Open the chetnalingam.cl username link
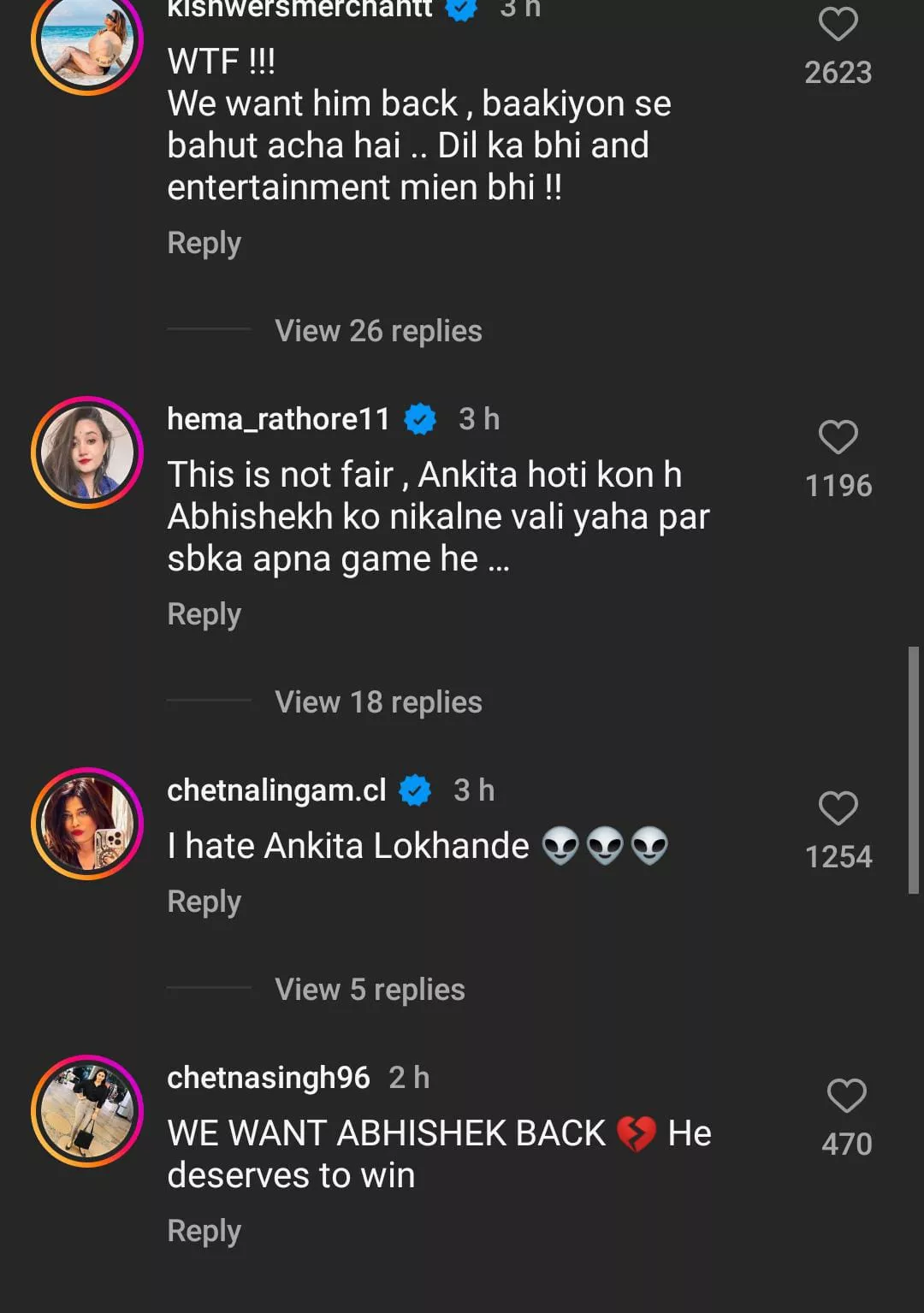 click(x=276, y=790)
